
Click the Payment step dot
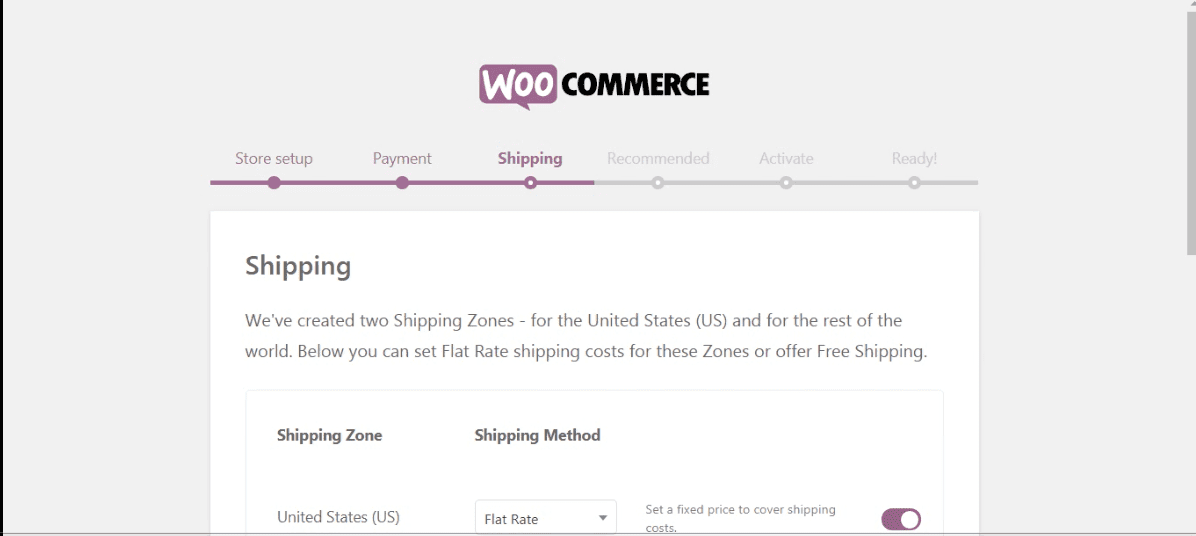point(402,183)
